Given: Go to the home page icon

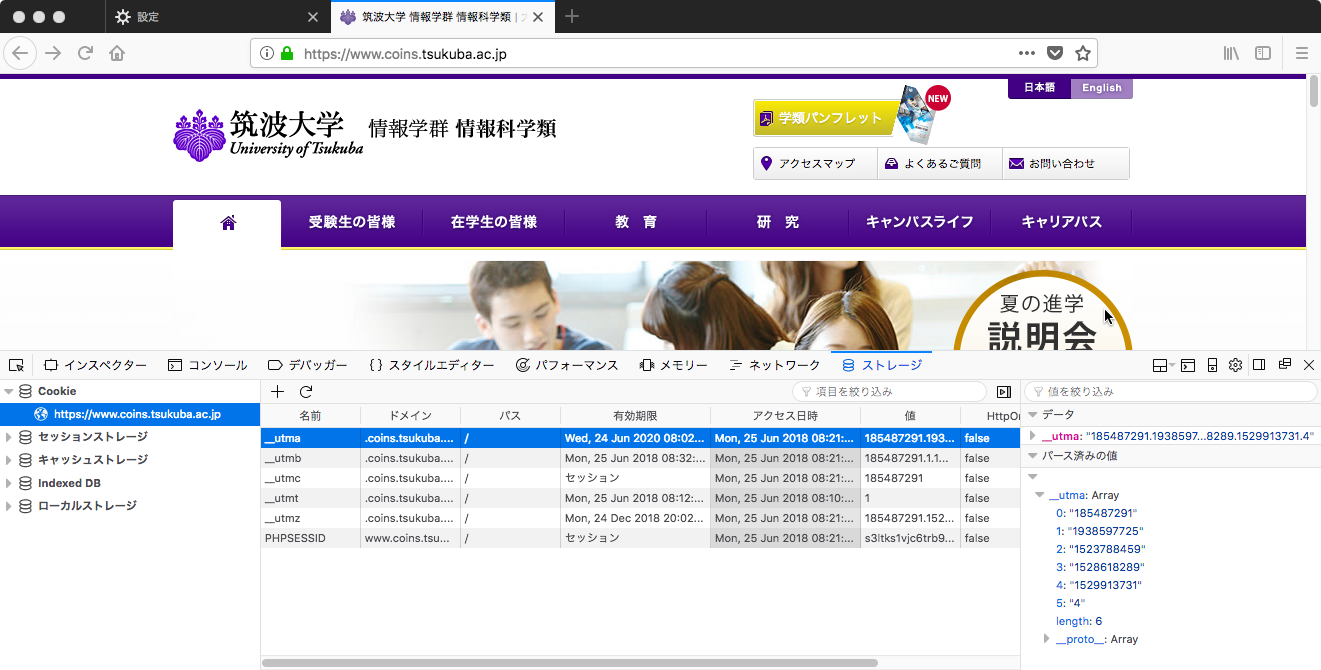Looking at the screenshot, I should coord(117,53).
